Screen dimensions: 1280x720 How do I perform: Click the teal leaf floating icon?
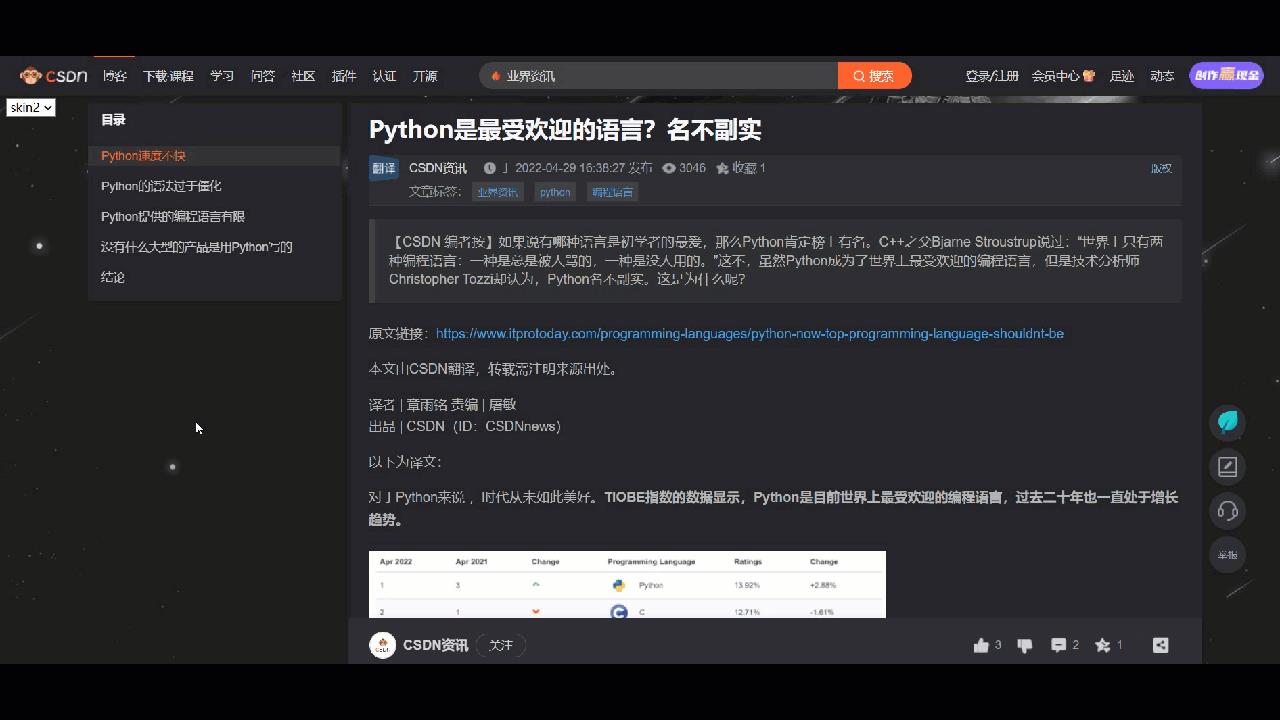tap(1228, 422)
